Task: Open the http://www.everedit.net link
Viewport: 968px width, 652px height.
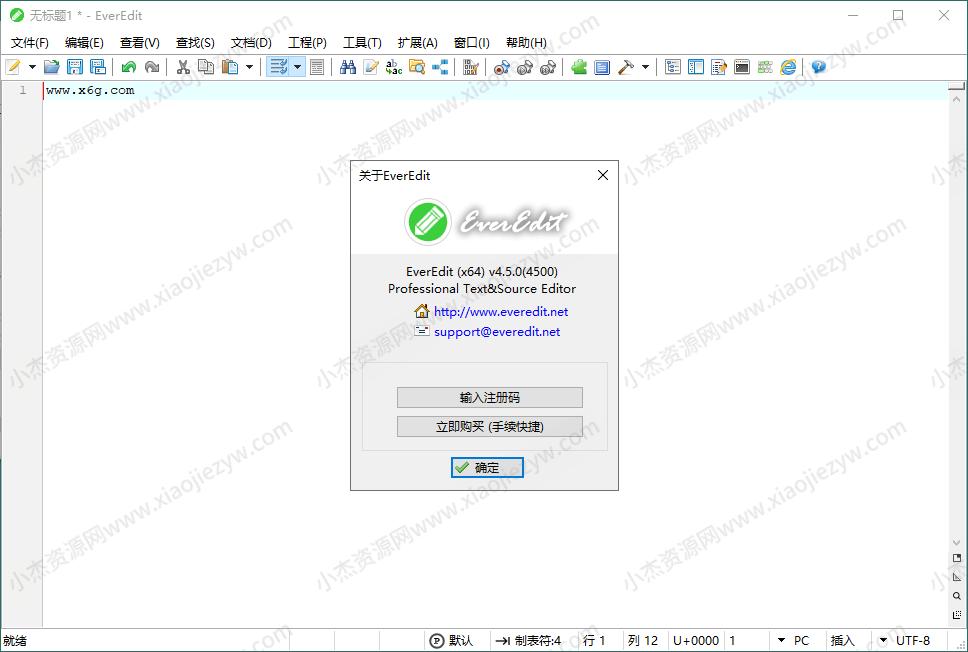Action: (501, 312)
